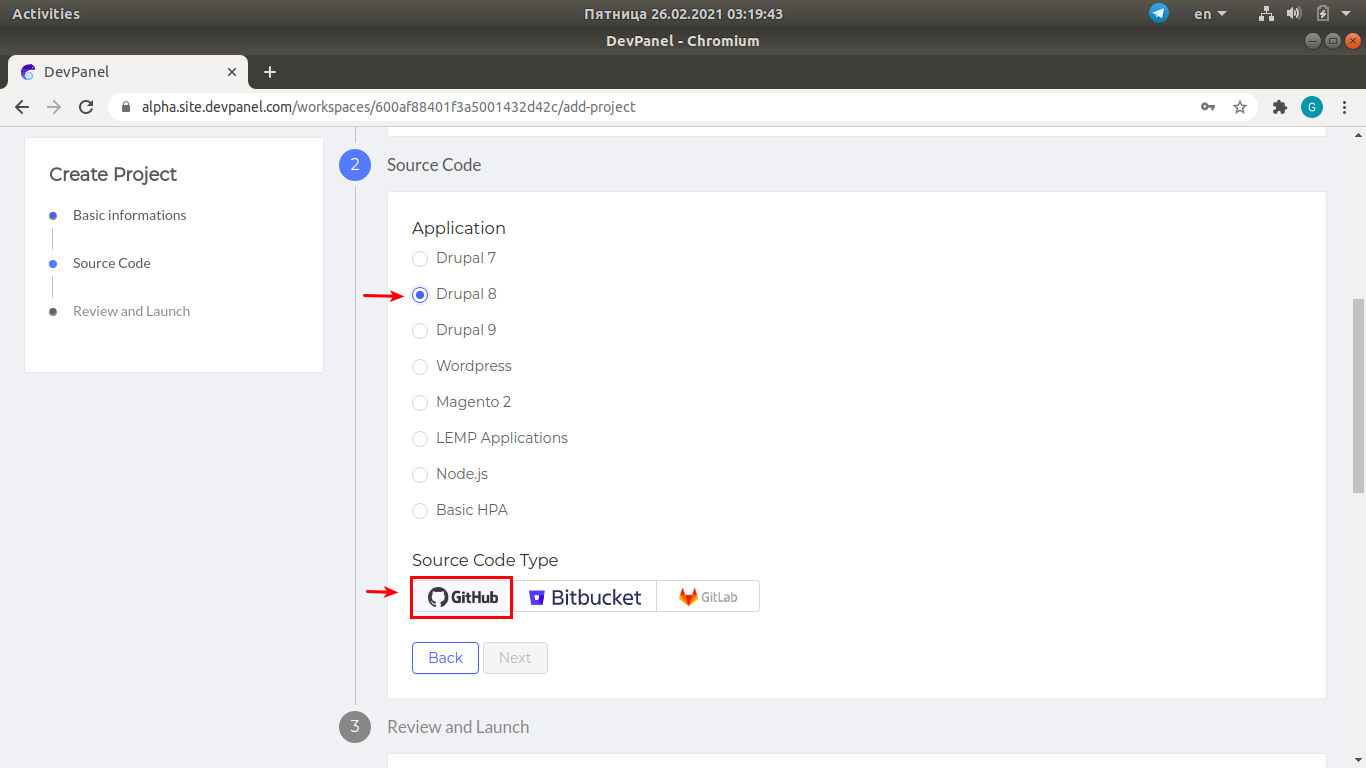Screen dimensions: 1366x768
Task: Select the Drupal 7 radio option
Action: 420,259
